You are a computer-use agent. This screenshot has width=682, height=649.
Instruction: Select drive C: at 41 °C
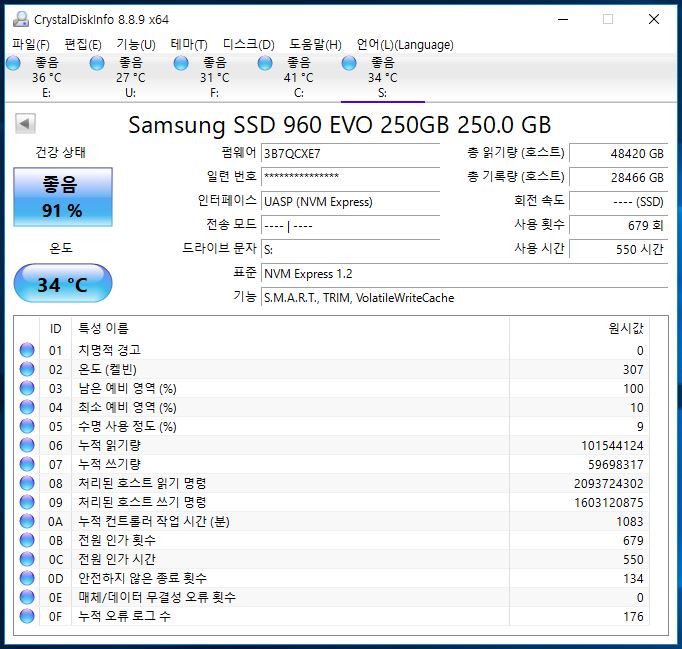pyautogui.click(x=298, y=77)
